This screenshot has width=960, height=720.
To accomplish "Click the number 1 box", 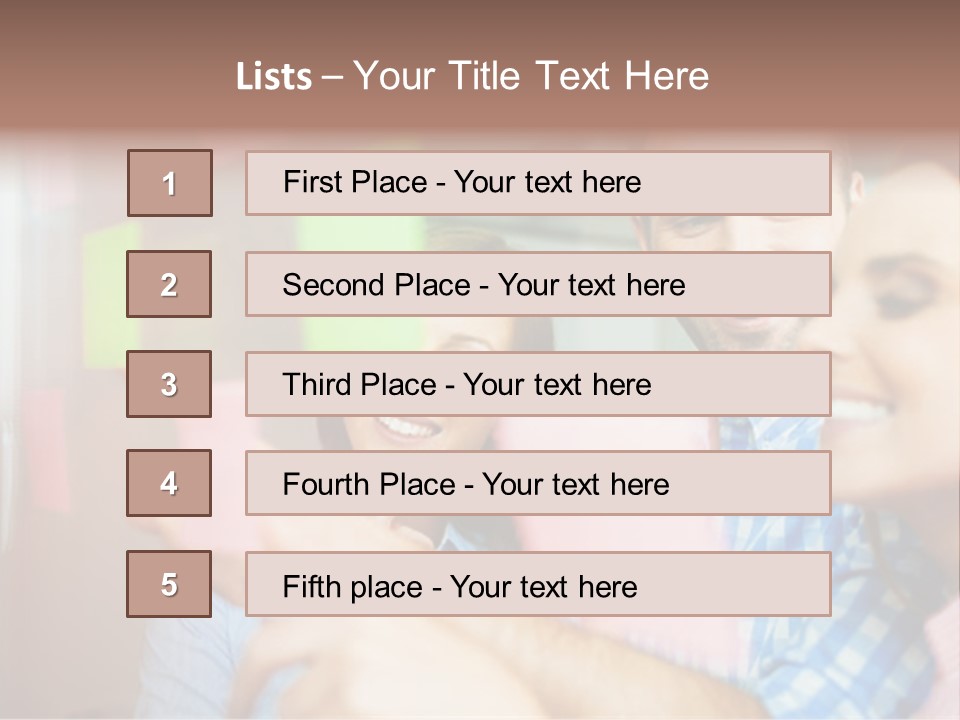I will point(170,183).
